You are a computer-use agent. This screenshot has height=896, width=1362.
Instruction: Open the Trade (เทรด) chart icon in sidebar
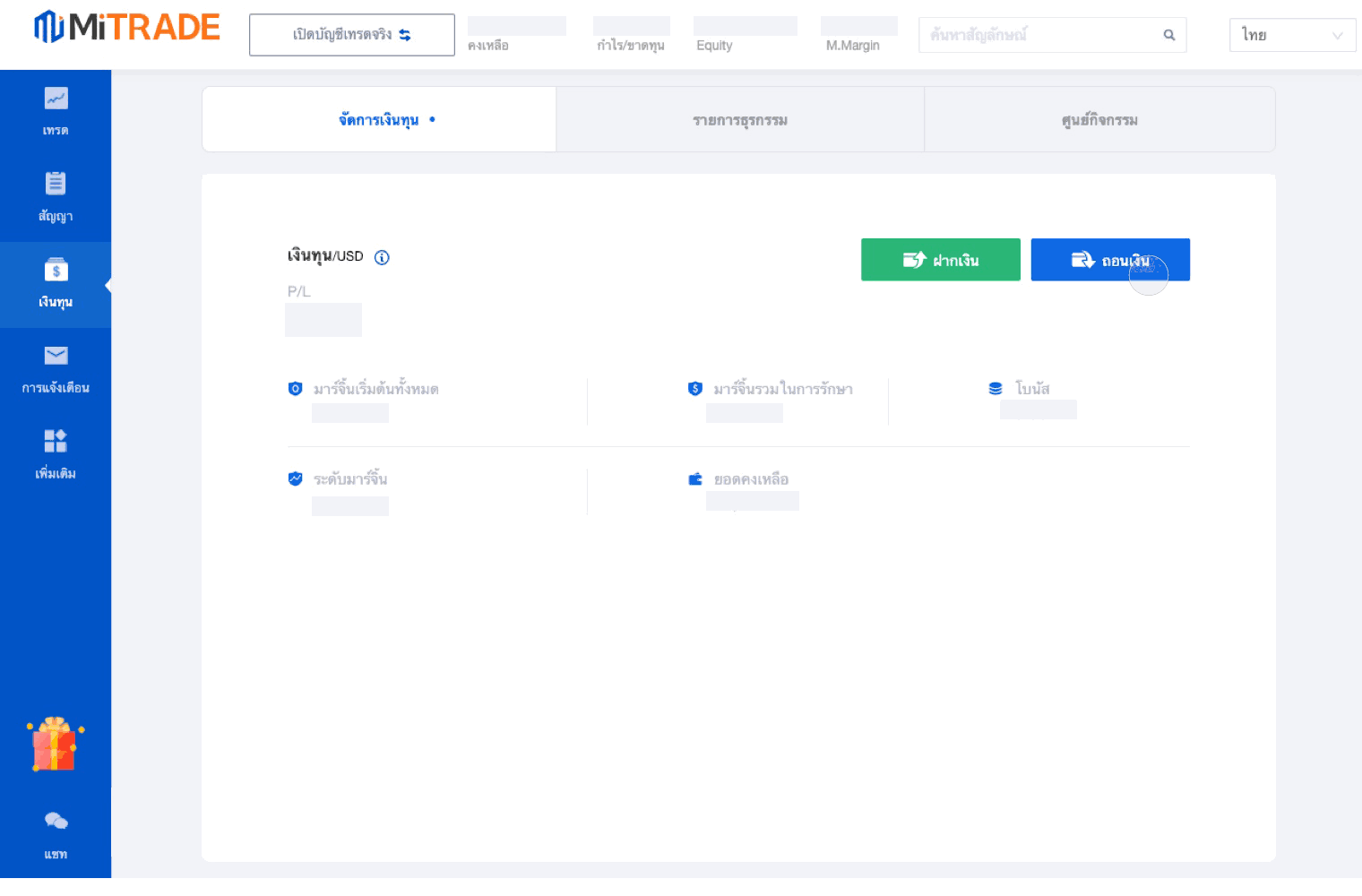pyautogui.click(x=56, y=99)
